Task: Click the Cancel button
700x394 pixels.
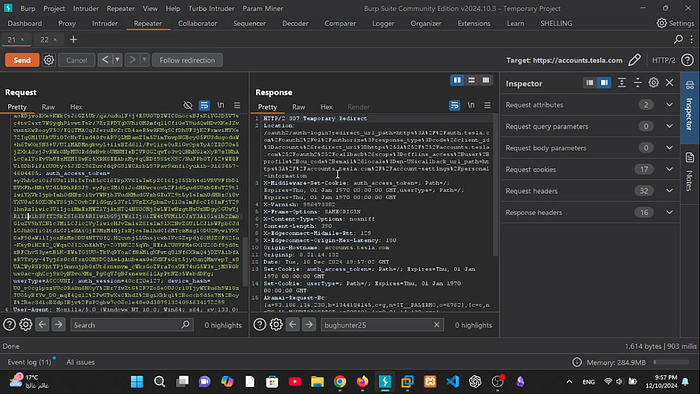Action: [77, 60]
